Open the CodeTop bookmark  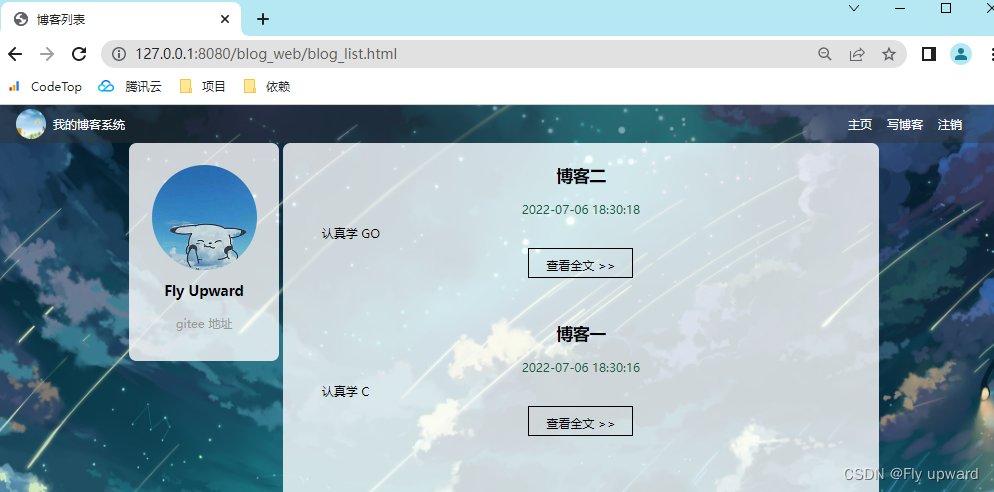(45, 87)
